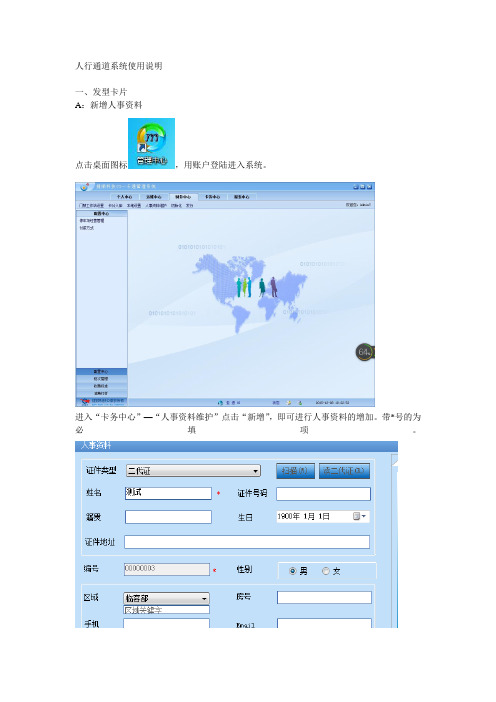Screen dimensions: 496x702
Task: Click the 区域关键字 search field
Action: [167, 610]
